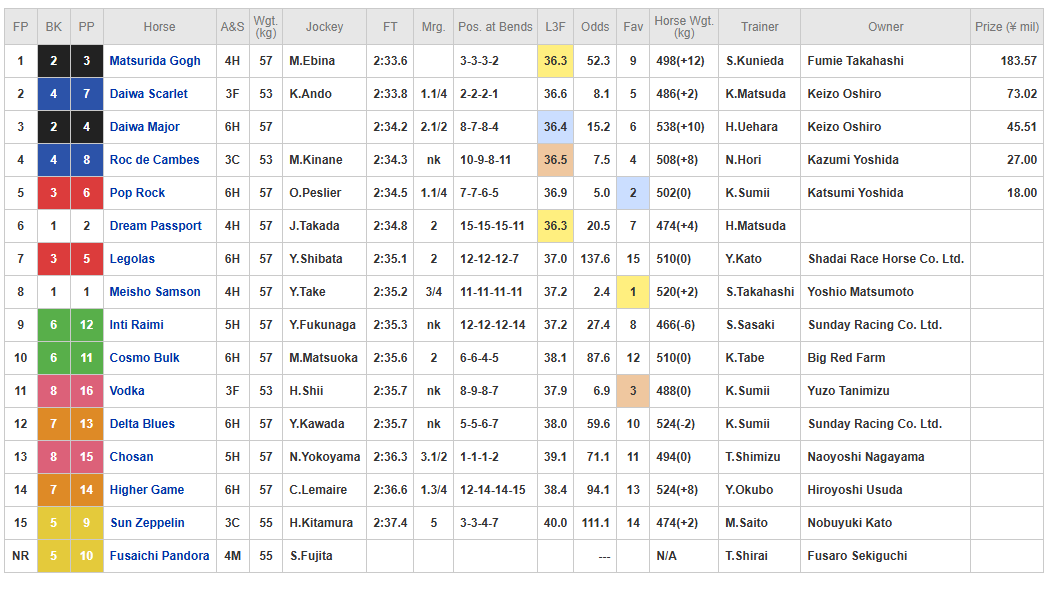Click the Owner column header

point(886,27)
